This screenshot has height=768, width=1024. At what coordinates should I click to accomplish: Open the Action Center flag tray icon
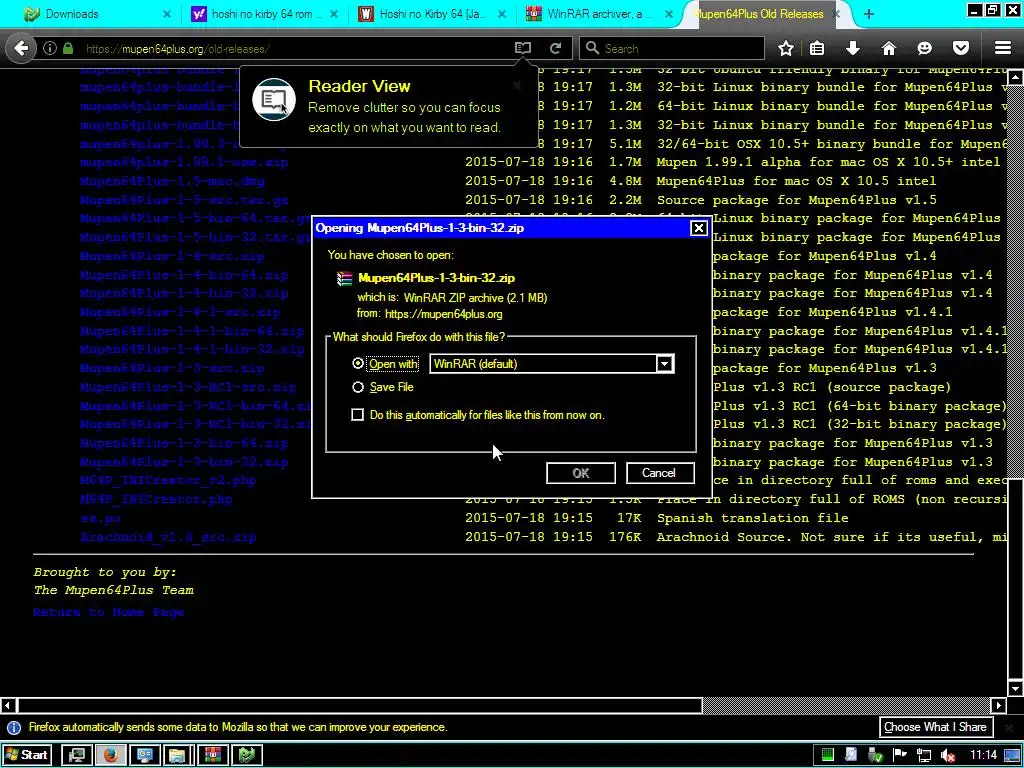coord(900,755)
